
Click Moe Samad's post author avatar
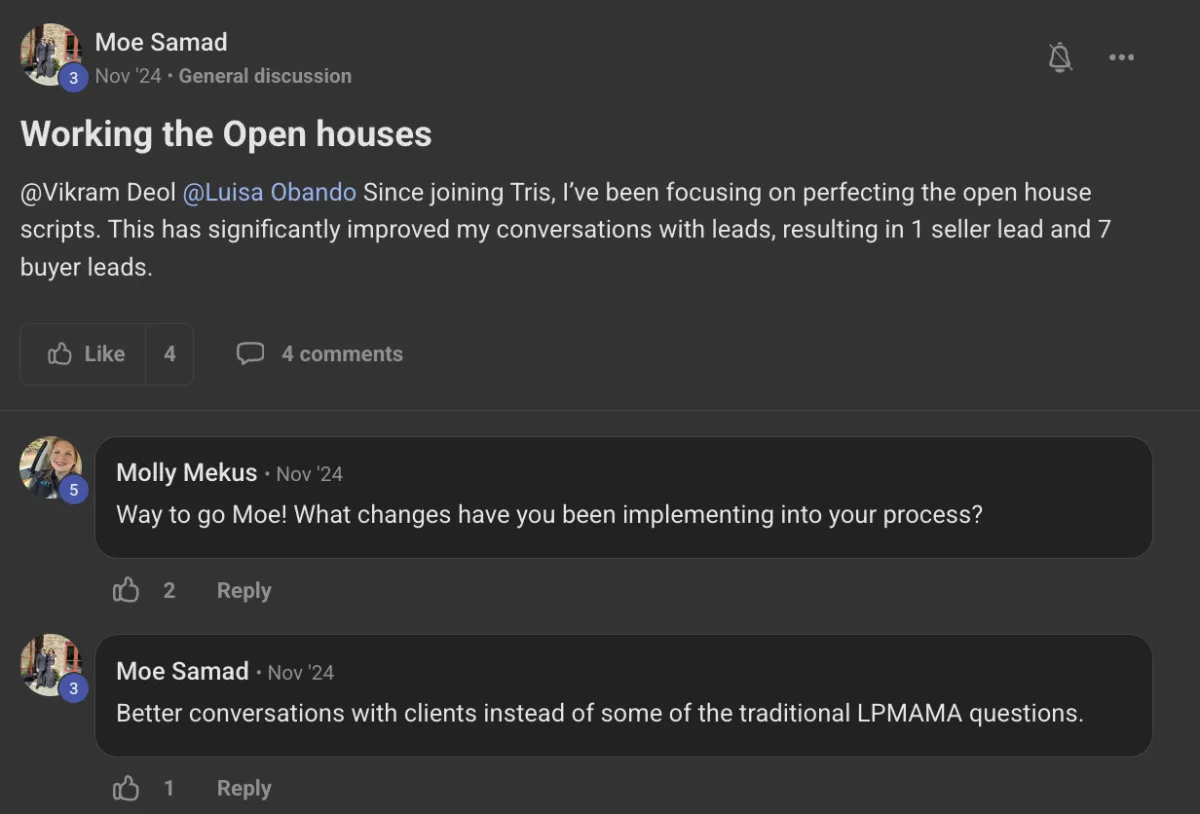point(50,54)
